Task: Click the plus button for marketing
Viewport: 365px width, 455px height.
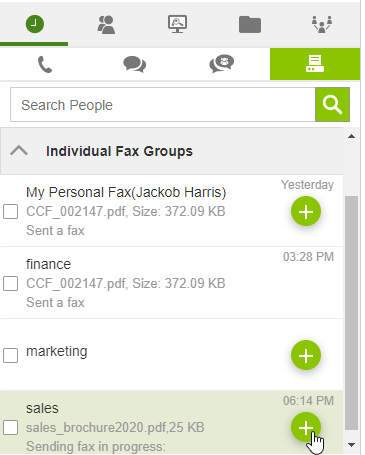Action: (x=306, y=355)
